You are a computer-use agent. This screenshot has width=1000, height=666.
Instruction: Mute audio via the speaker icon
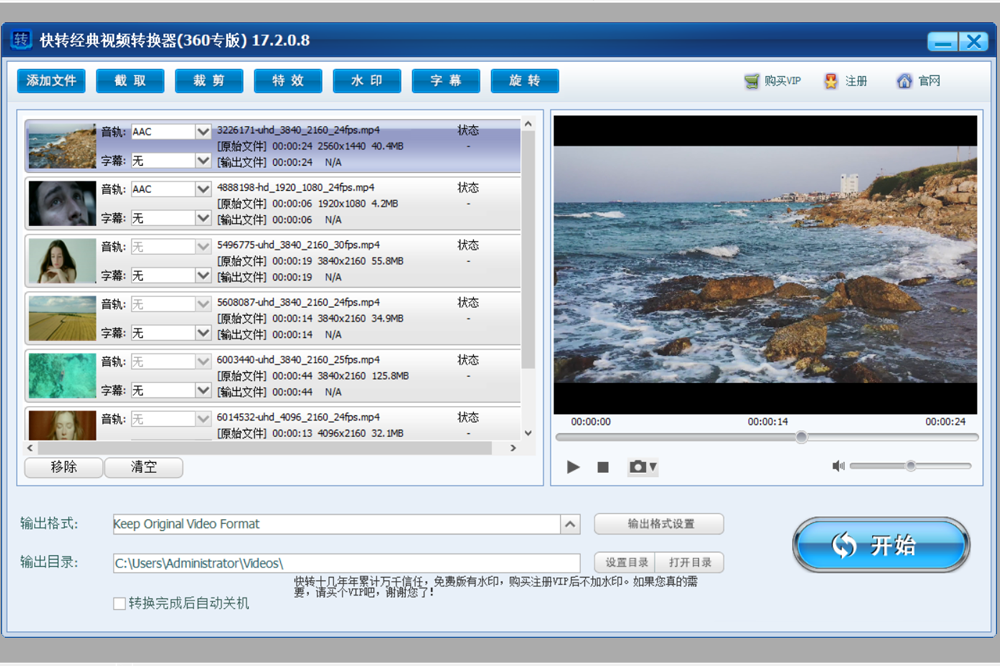pos(838,466)
